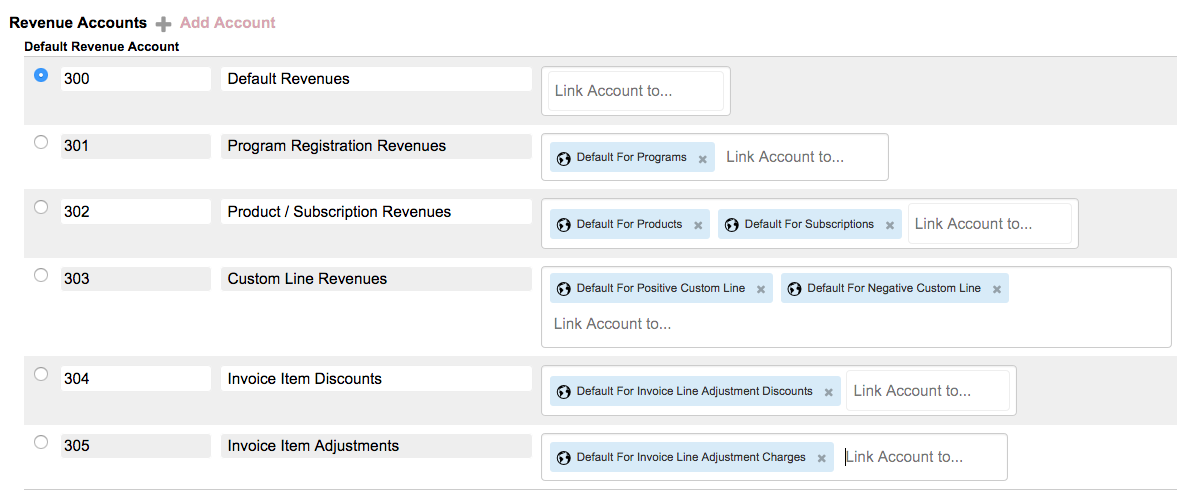The width and height of the screenshot is (1177, 501).
Task: Remove Invoice Line Adjustment Charges tag
Action: pos(821,458)
